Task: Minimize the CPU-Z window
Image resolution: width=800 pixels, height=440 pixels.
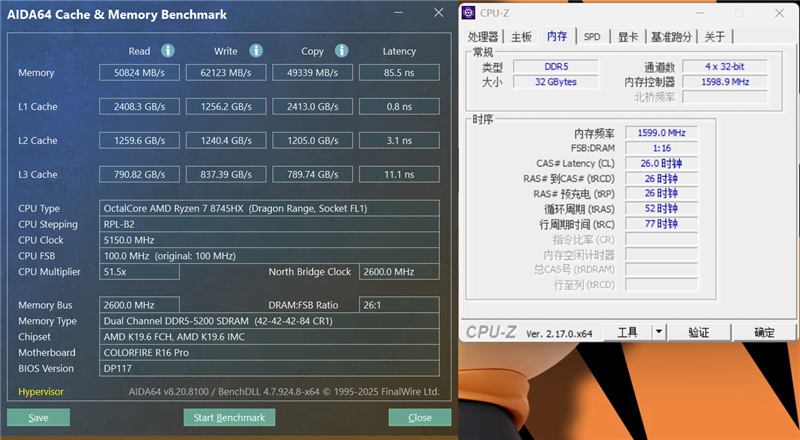Action: (x=700, y=13)
